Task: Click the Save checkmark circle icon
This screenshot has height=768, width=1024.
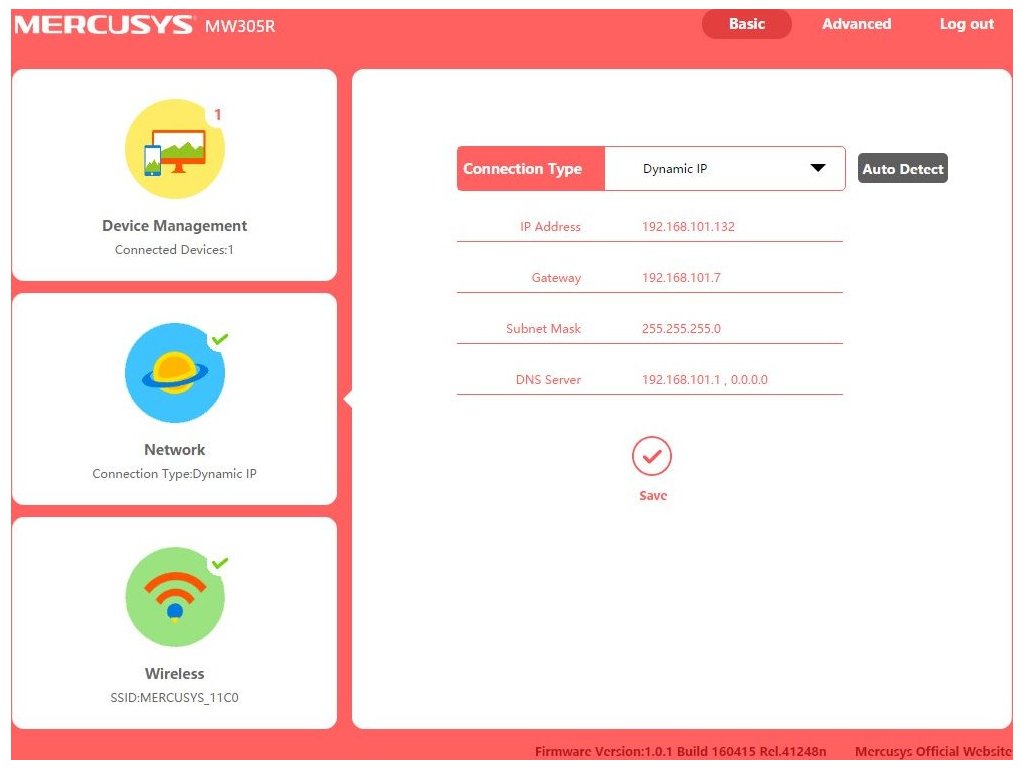Action: (x=652, y=456)
